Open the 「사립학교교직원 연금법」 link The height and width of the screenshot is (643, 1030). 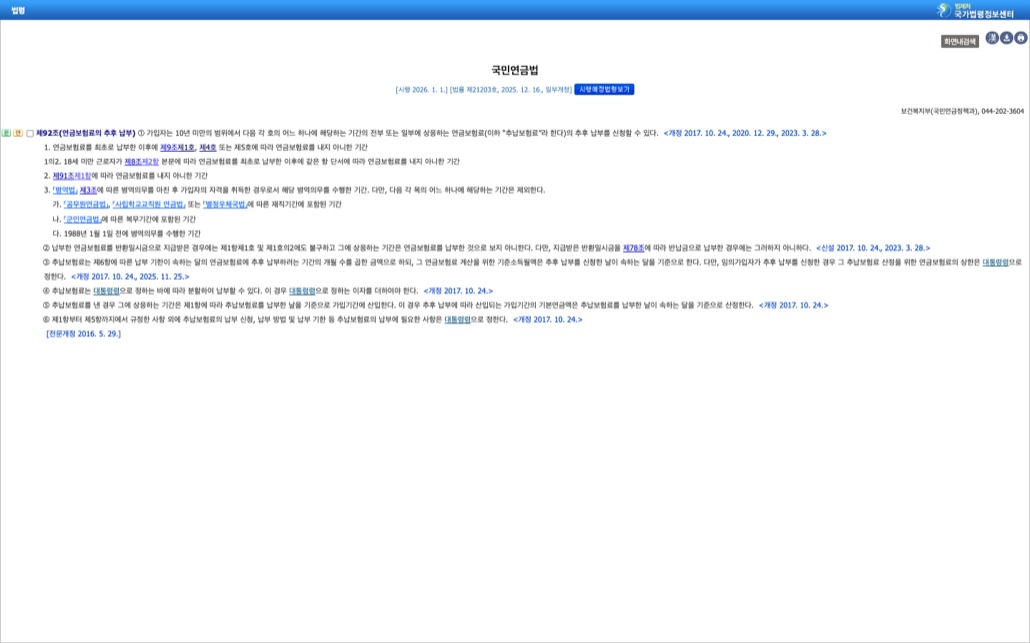click(148, 205)
